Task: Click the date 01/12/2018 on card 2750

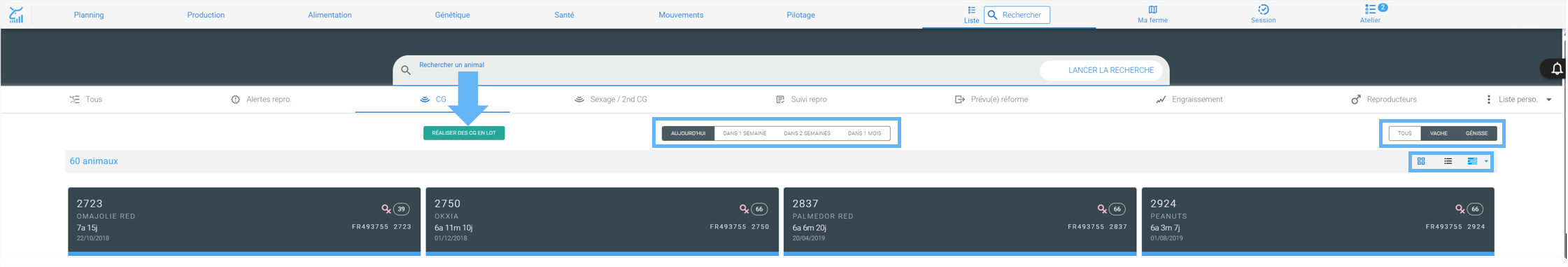Action: point(451,238)
